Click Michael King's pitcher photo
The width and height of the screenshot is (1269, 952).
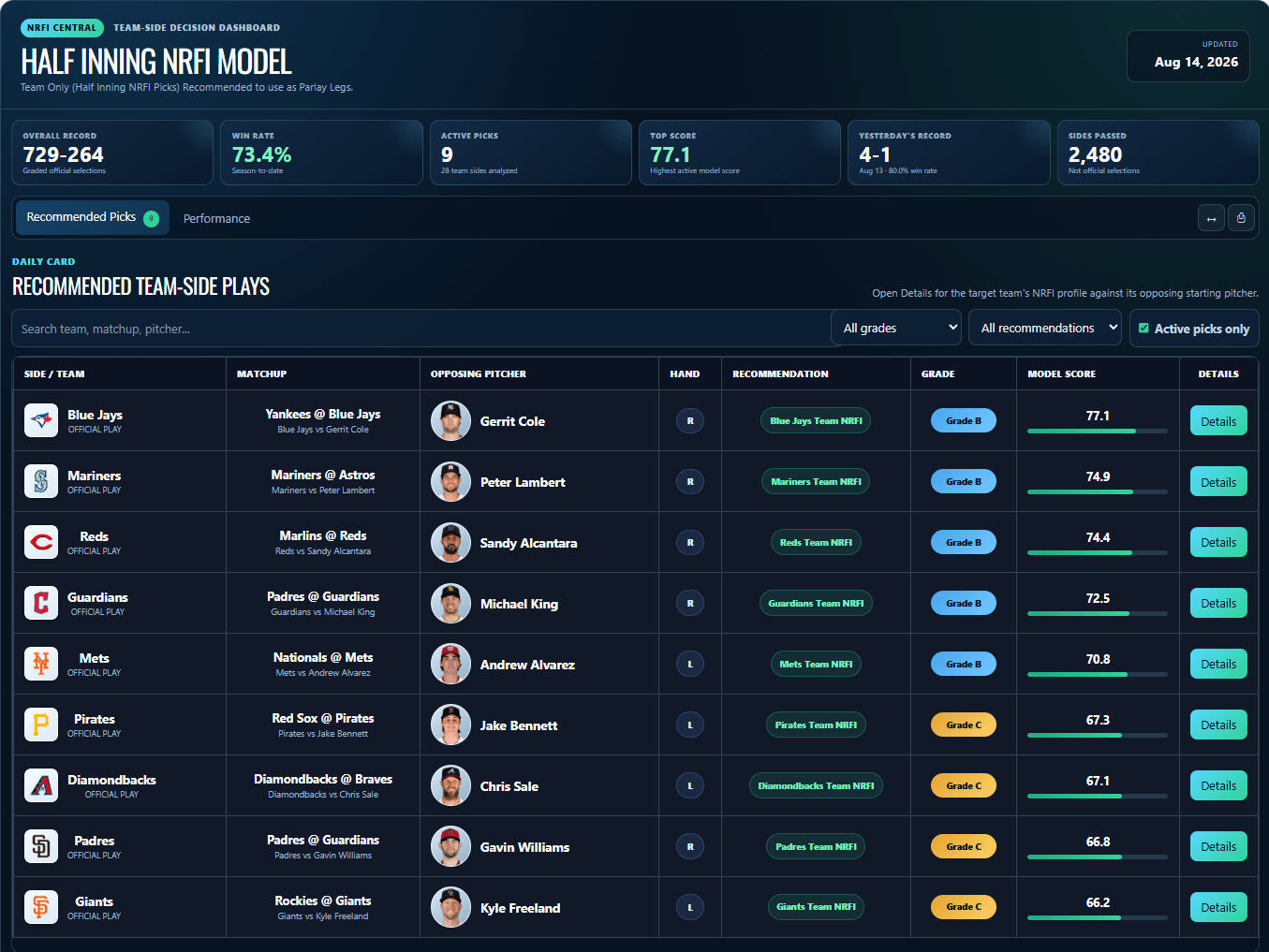tap(450, 604)
